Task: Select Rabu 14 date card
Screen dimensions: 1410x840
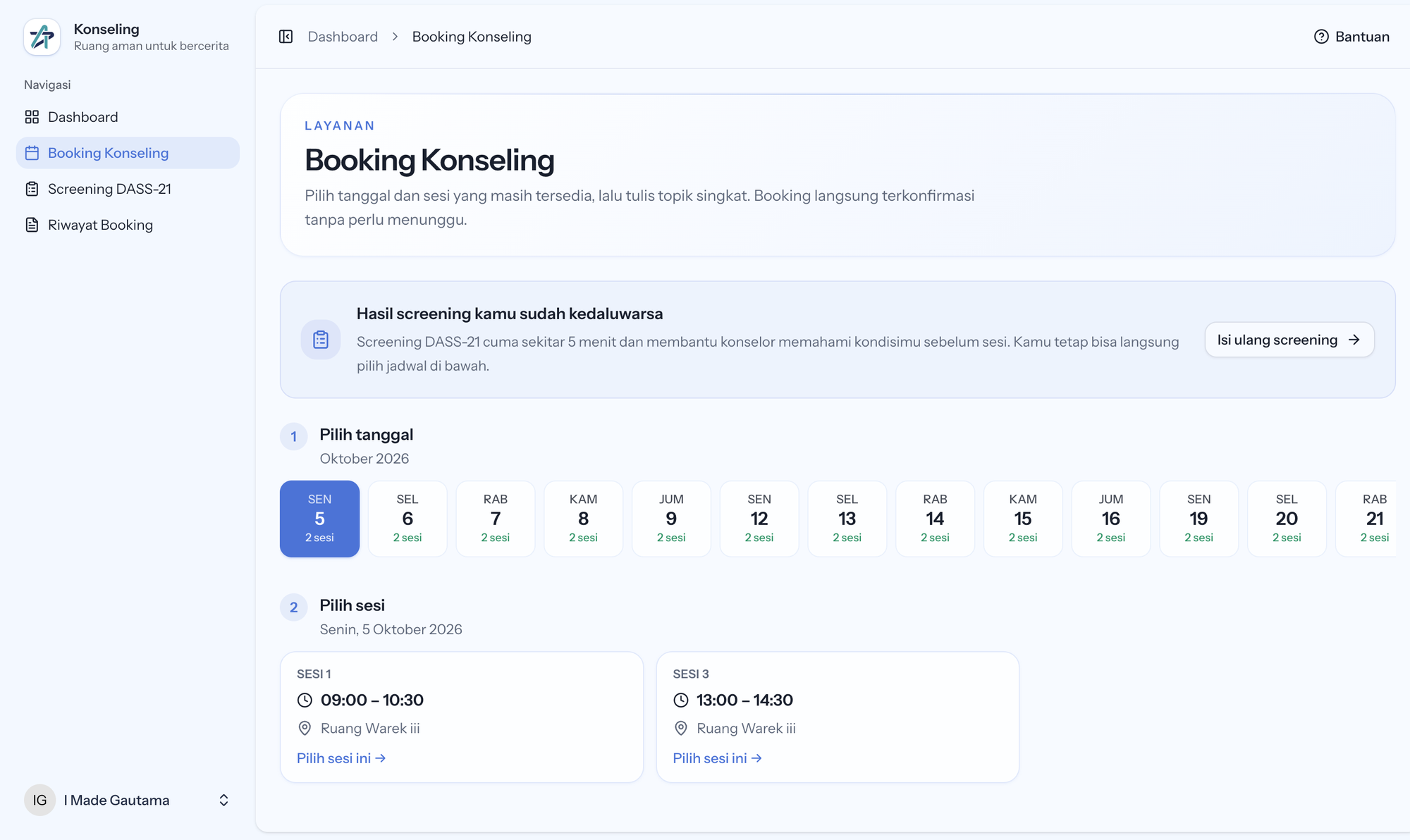Action: (x=935, y=519)
